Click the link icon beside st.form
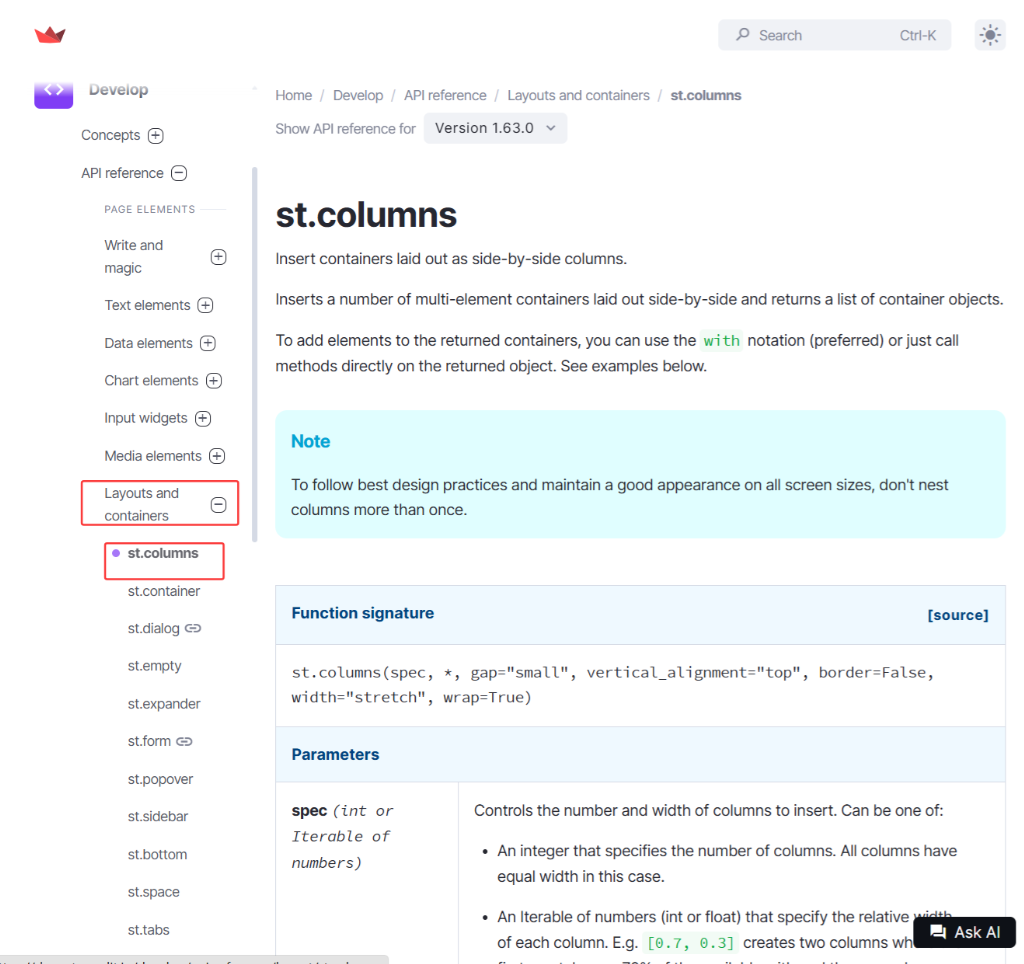This screenshot has width=1024, height=964. point(184,741)
